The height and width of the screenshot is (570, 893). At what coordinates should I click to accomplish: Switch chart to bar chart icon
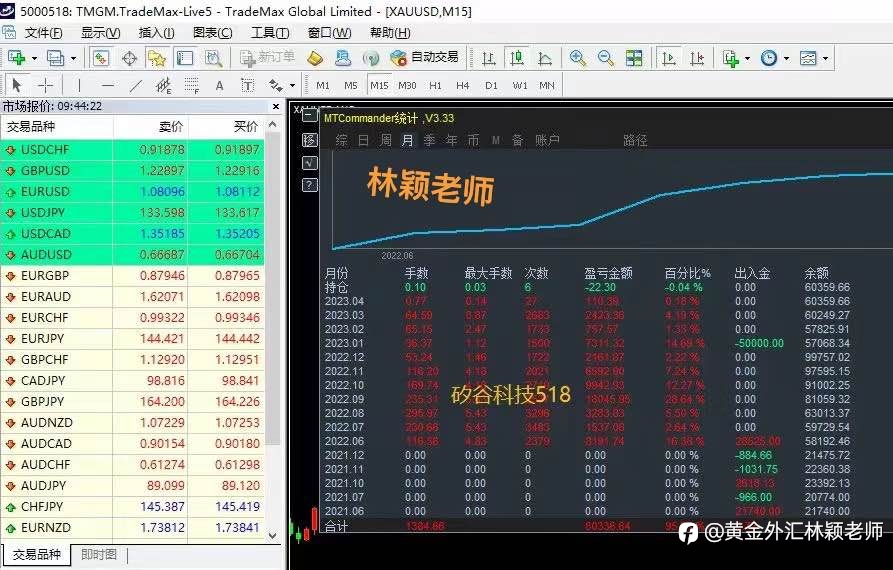[489, 58]
